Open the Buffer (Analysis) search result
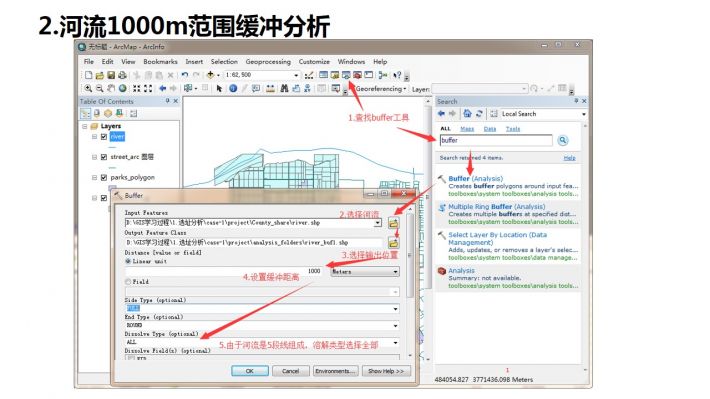The width and height of the screenshot is (710, 399). point(475,178)
